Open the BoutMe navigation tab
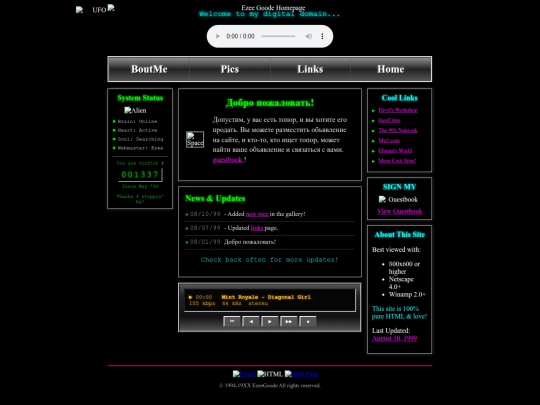Viewport: 540px width, 405px height. (149, 69)
